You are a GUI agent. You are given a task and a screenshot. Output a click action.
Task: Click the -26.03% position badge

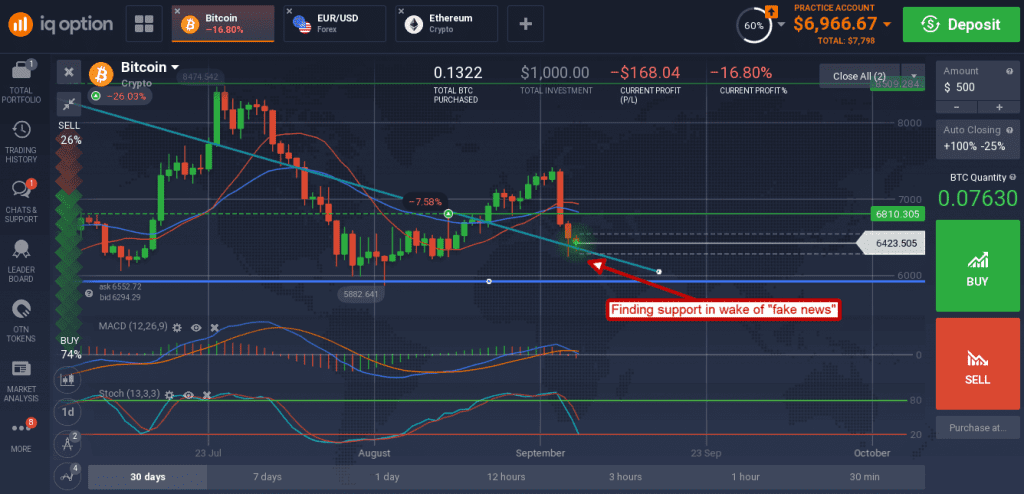coord(120,96)
